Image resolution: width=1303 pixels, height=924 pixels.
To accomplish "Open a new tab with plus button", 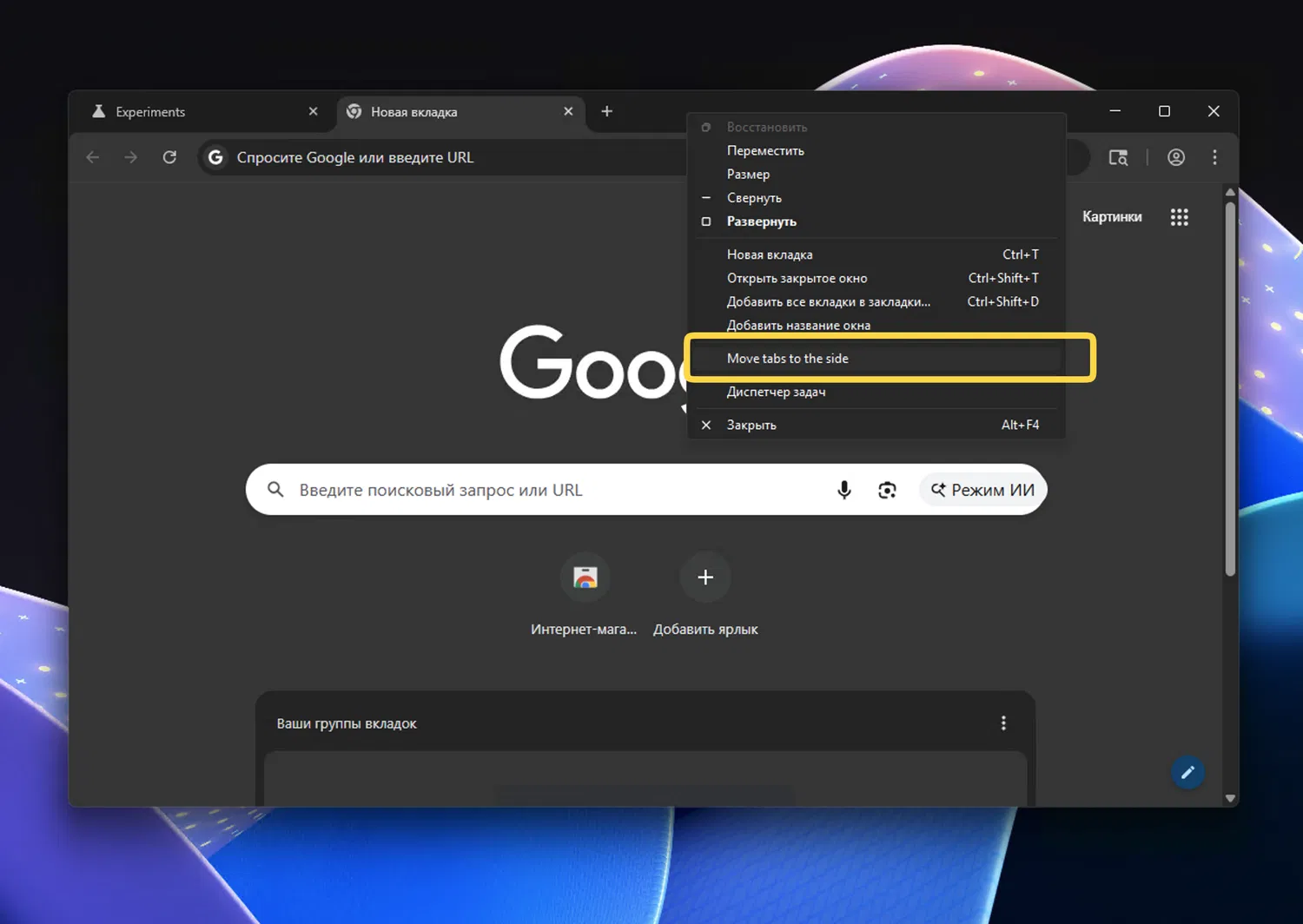I will click(x=607, y=111).
